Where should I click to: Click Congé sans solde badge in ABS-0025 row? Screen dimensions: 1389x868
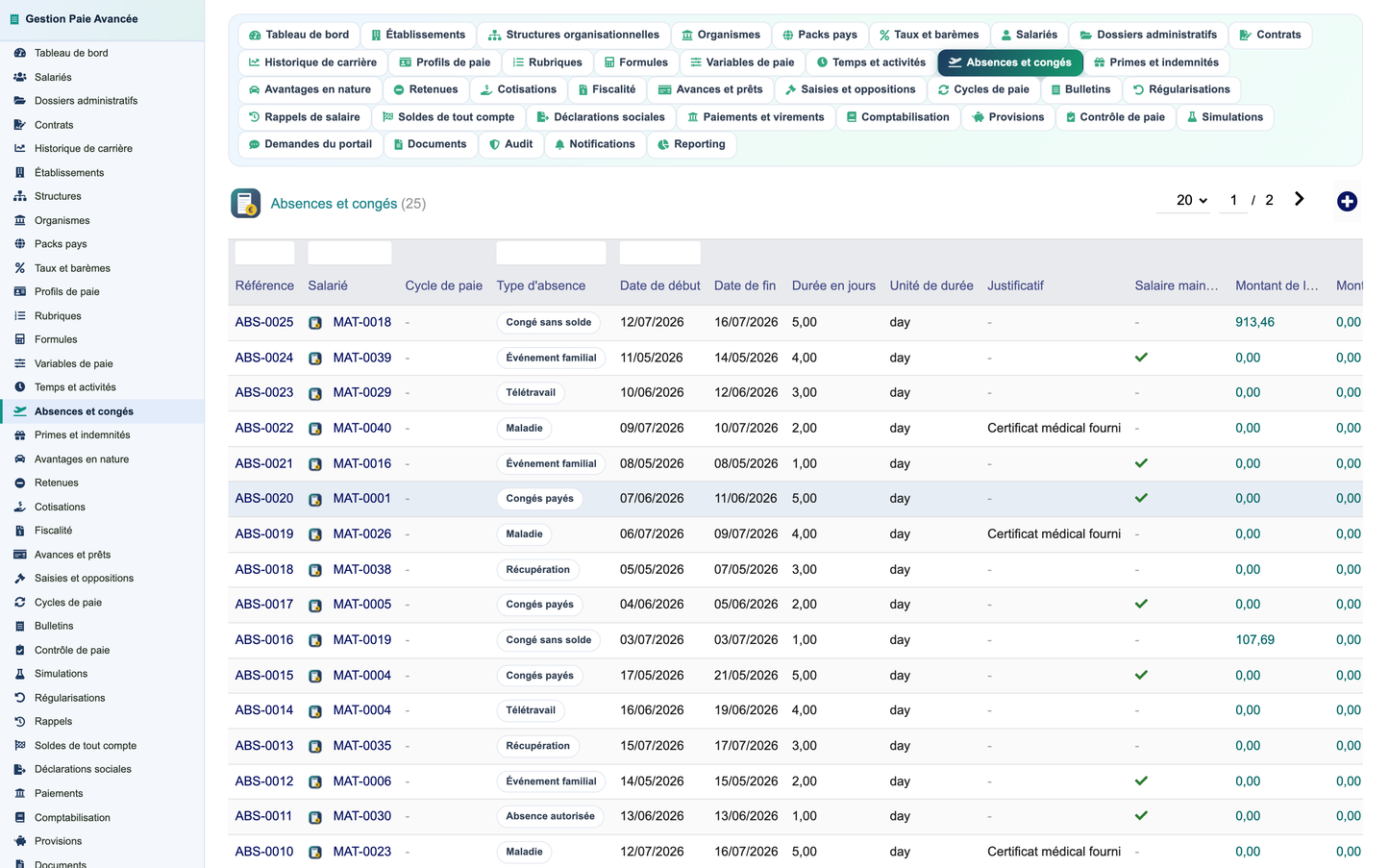click(x=549, y=323)
